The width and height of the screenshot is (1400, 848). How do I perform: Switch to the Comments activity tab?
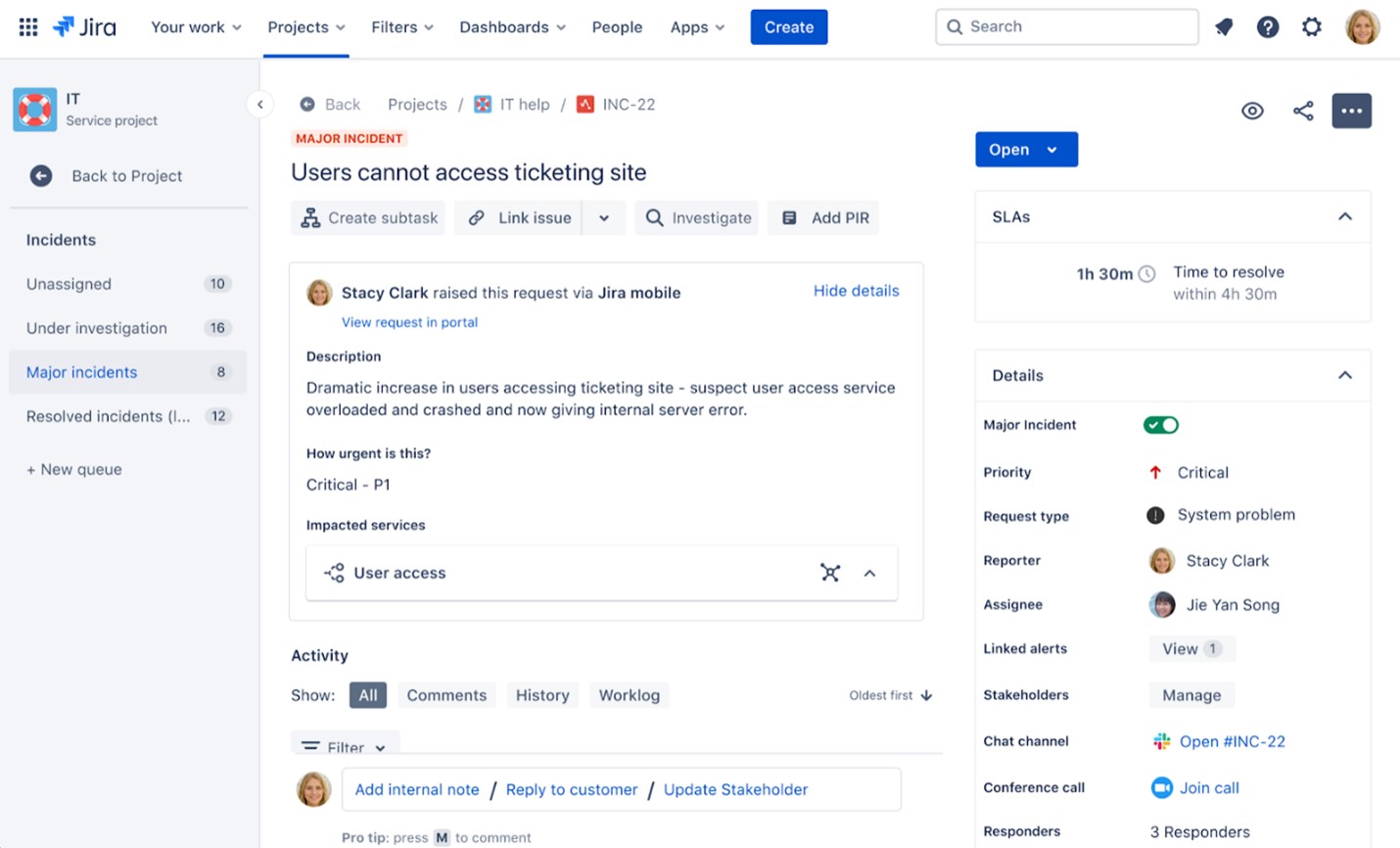446,695
